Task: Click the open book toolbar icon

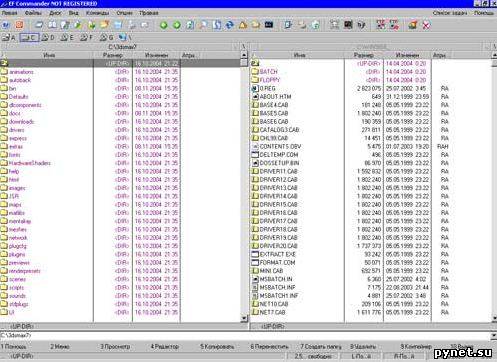Action: (x=52, y=25)
